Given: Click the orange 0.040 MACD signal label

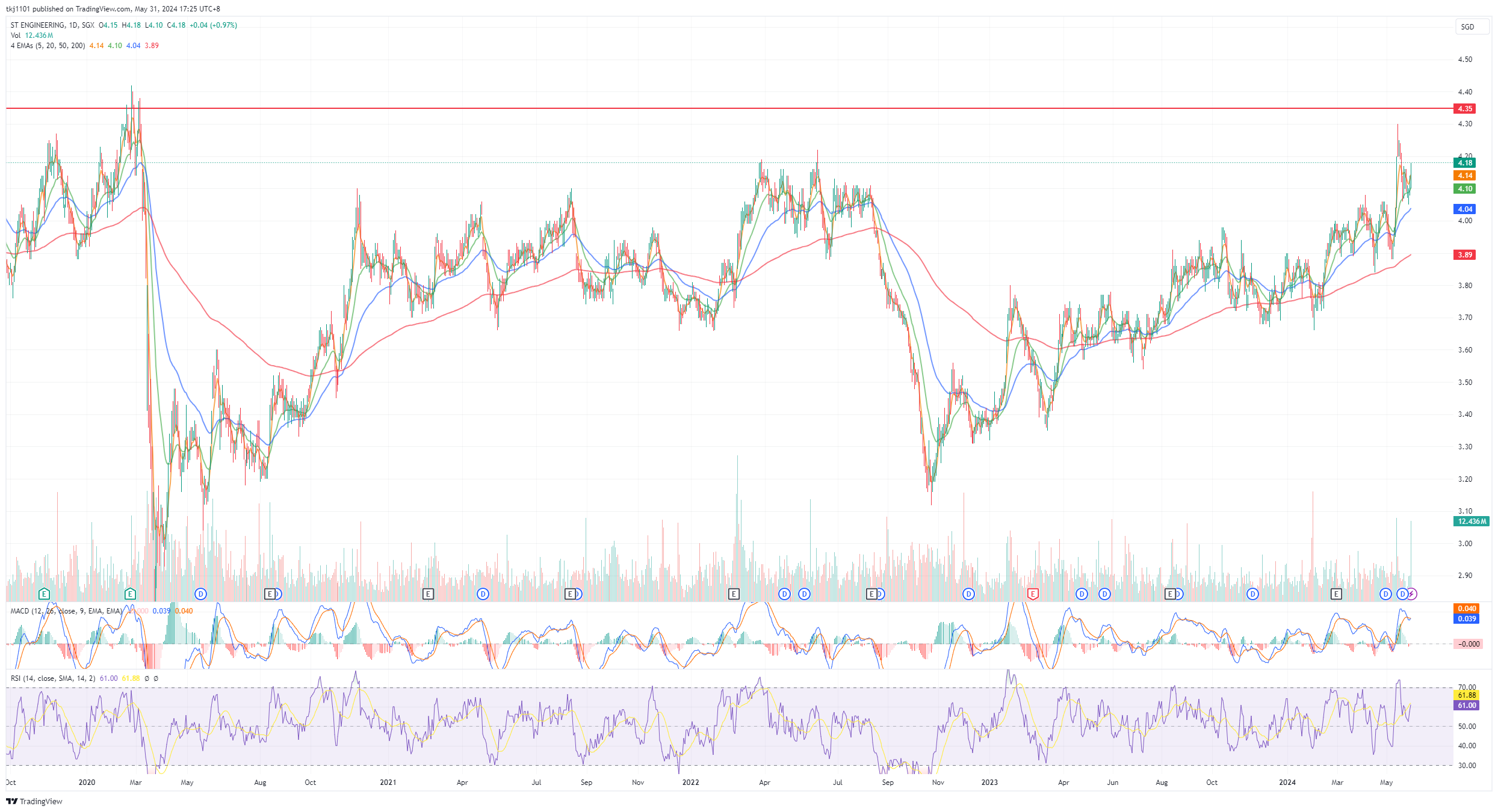Looking at the screenshot, I should pos(1467,609).
